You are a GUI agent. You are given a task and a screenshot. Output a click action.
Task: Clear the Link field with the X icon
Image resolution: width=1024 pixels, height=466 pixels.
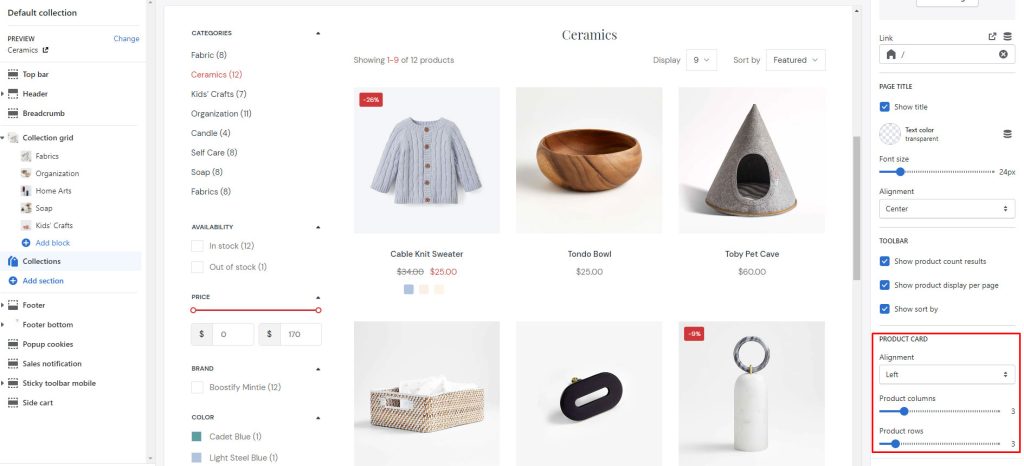click(x=1003, y=54)
